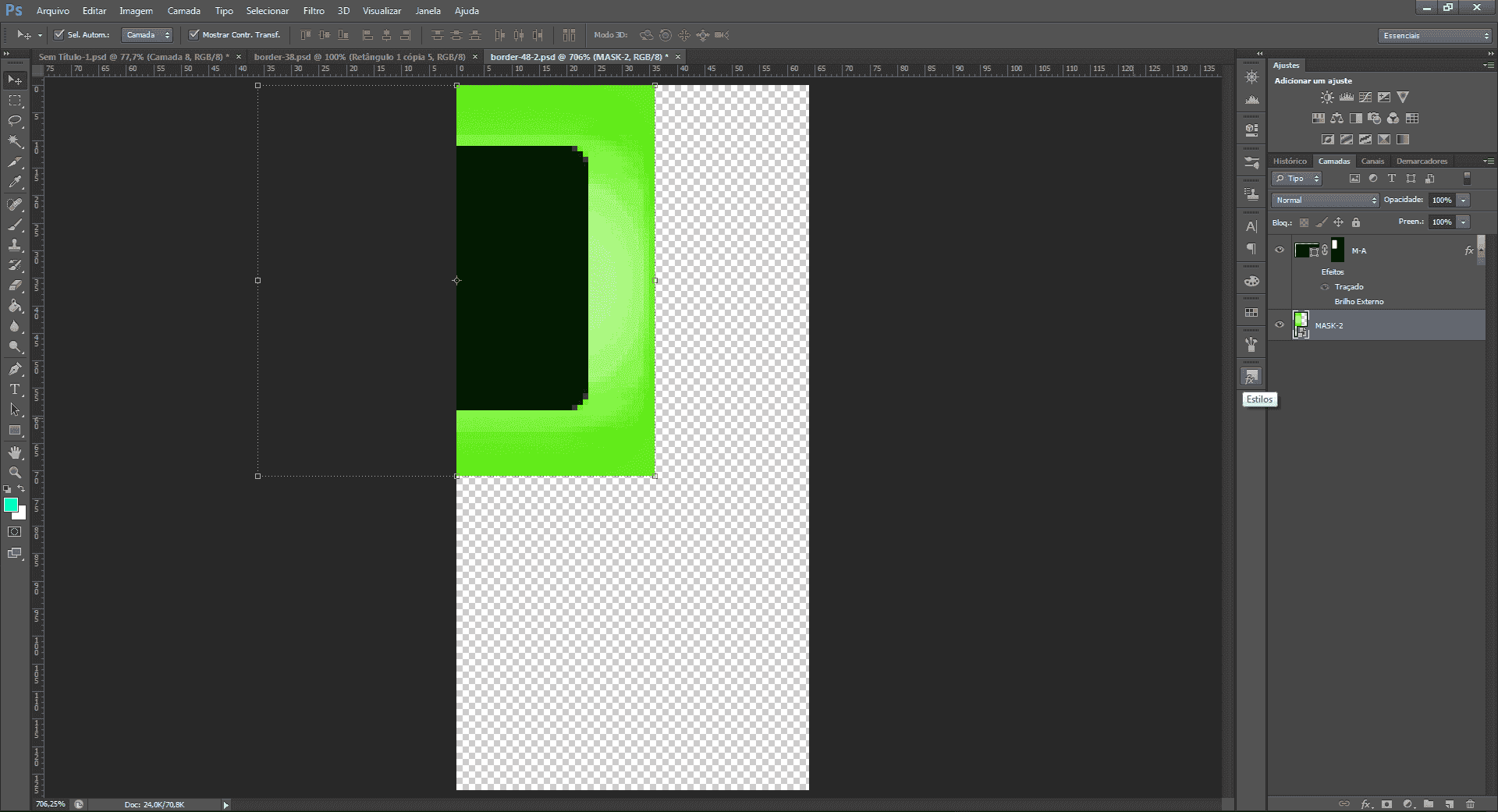Click the delete layer trash icon

coord(1470,803)
